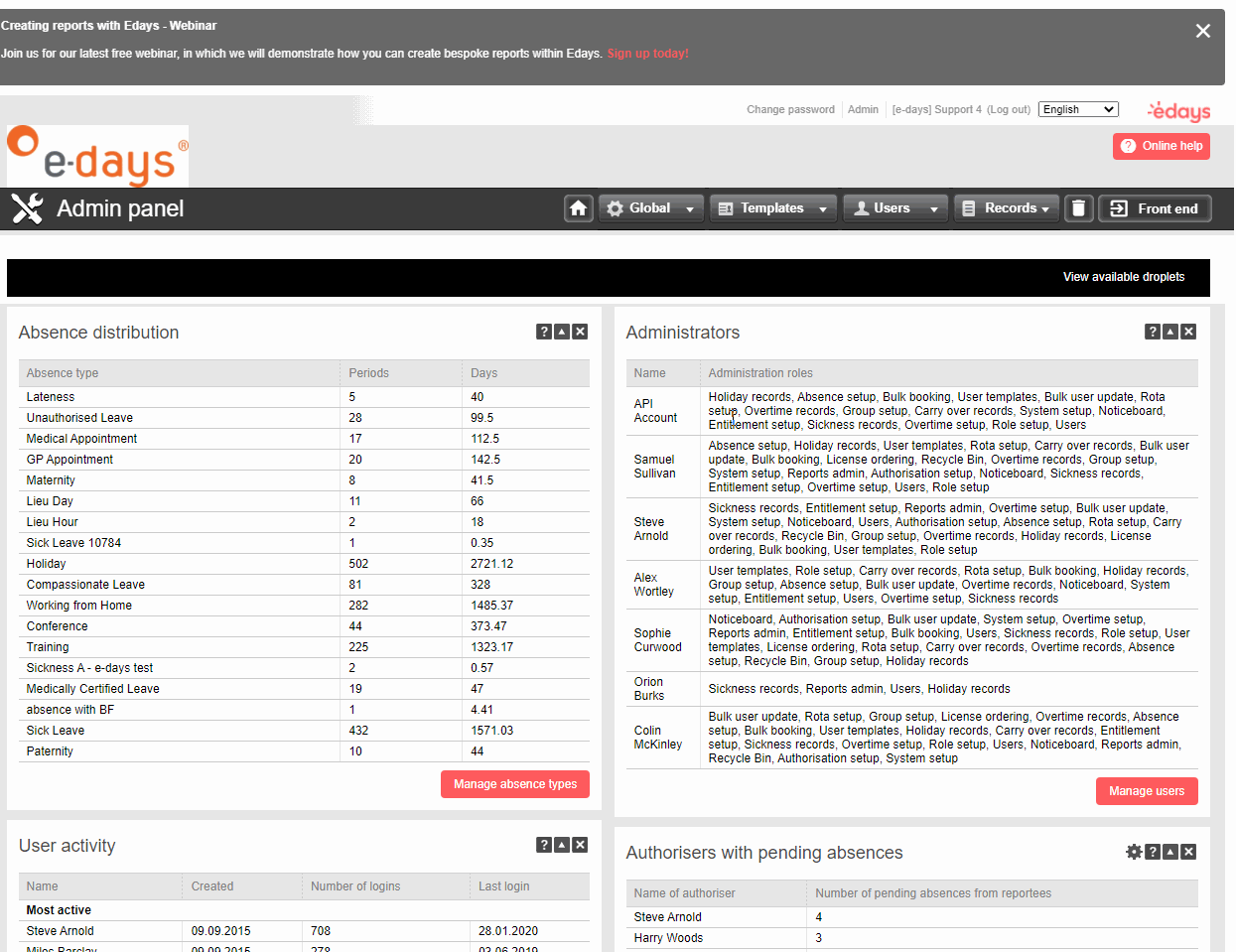Collapse the Absence distribution panel

click(561, 331)
